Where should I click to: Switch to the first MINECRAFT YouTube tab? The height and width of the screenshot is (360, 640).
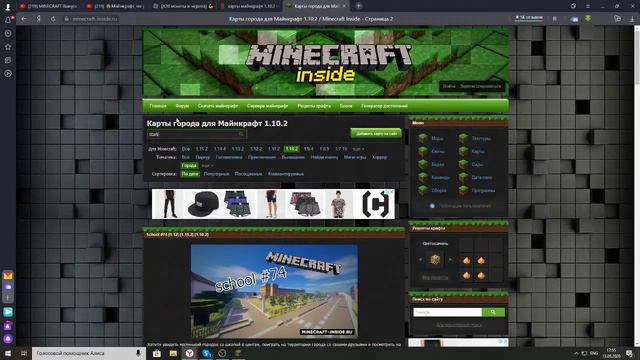pyautogui.click(x=49, y=6)
